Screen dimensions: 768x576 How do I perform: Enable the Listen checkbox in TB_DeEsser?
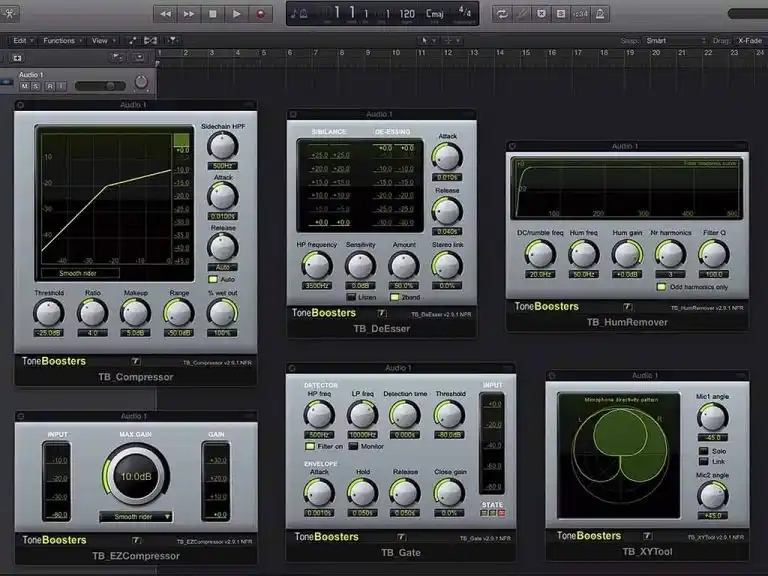point(351,297)
